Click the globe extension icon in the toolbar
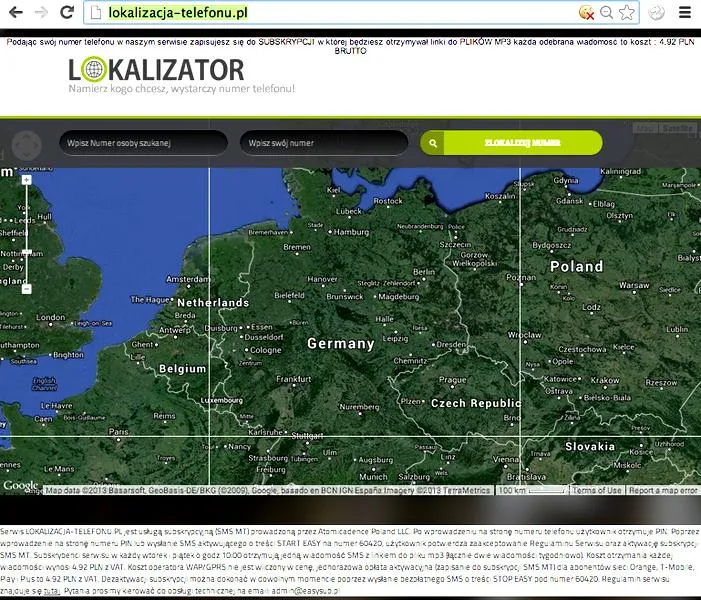Screen dimensions: 701x600 click(656, 13)
